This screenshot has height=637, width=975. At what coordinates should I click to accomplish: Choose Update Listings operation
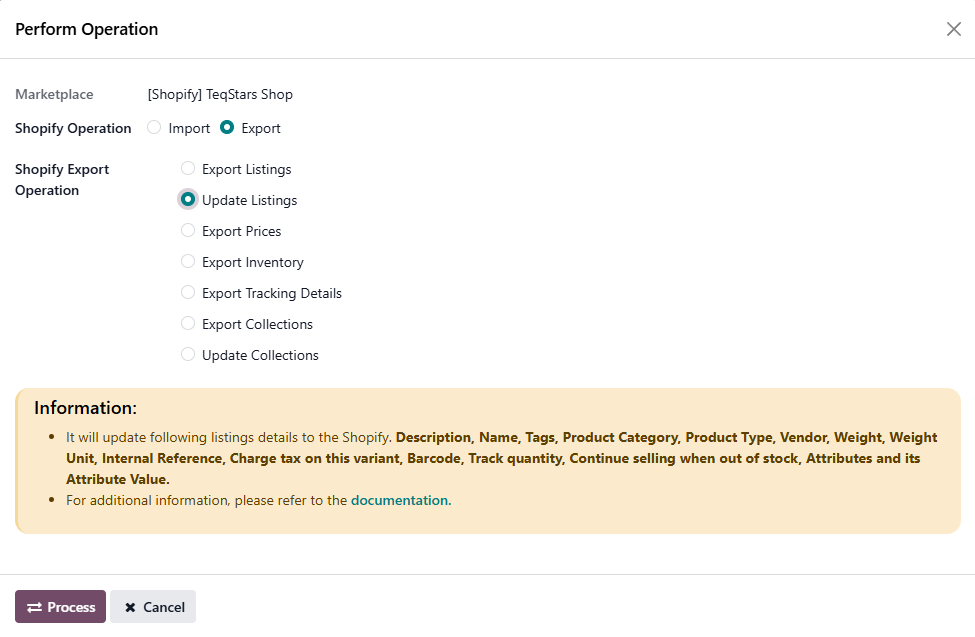pyautogui.click(x=188, y=200)
